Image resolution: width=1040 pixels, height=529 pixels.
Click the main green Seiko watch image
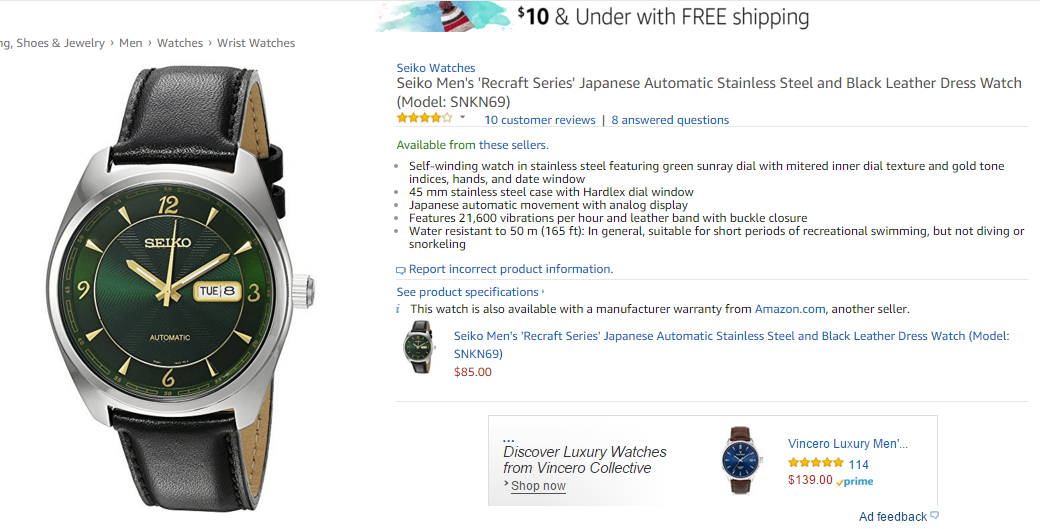coord(179,288)
